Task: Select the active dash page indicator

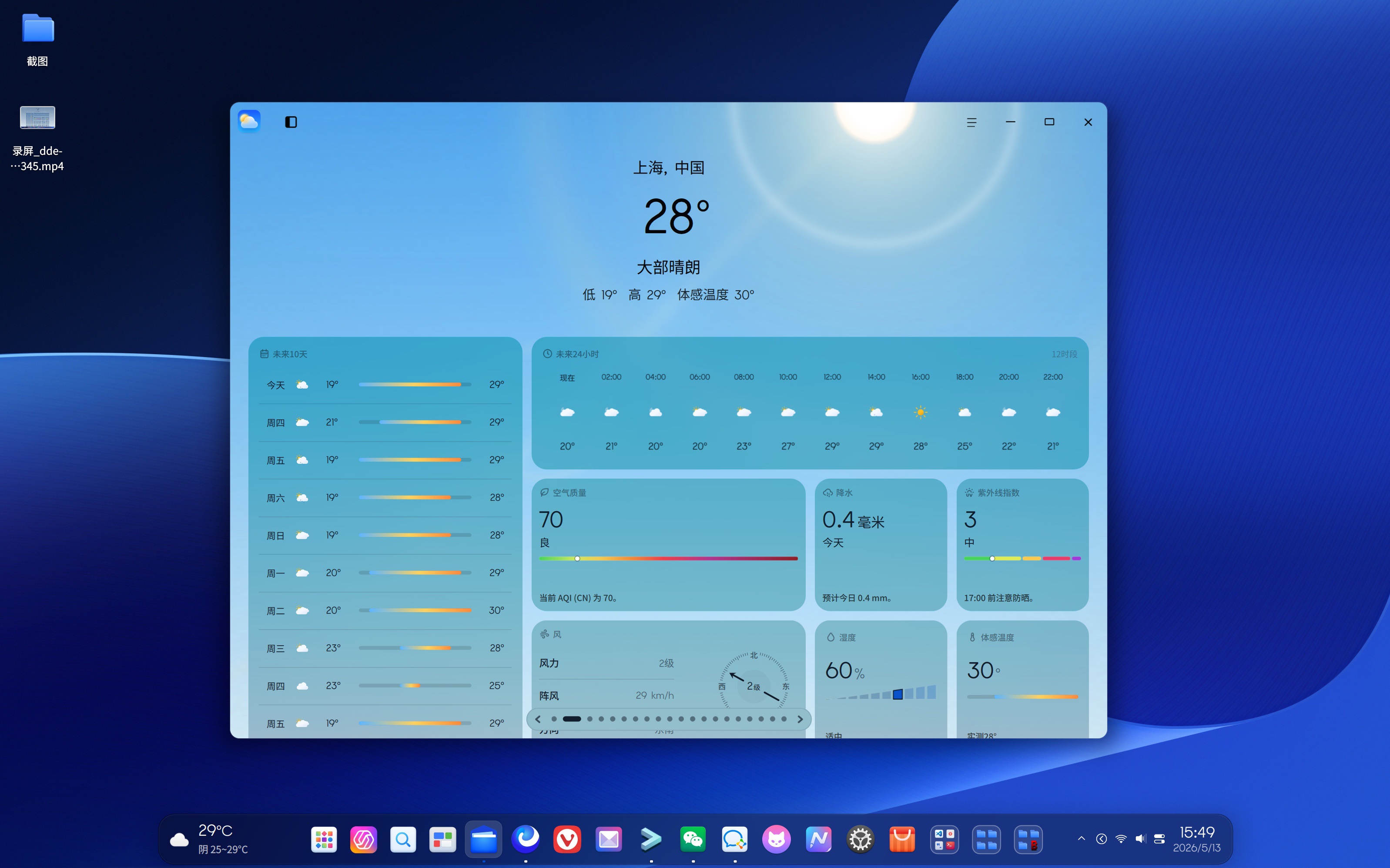Action: tap(572, 719)
